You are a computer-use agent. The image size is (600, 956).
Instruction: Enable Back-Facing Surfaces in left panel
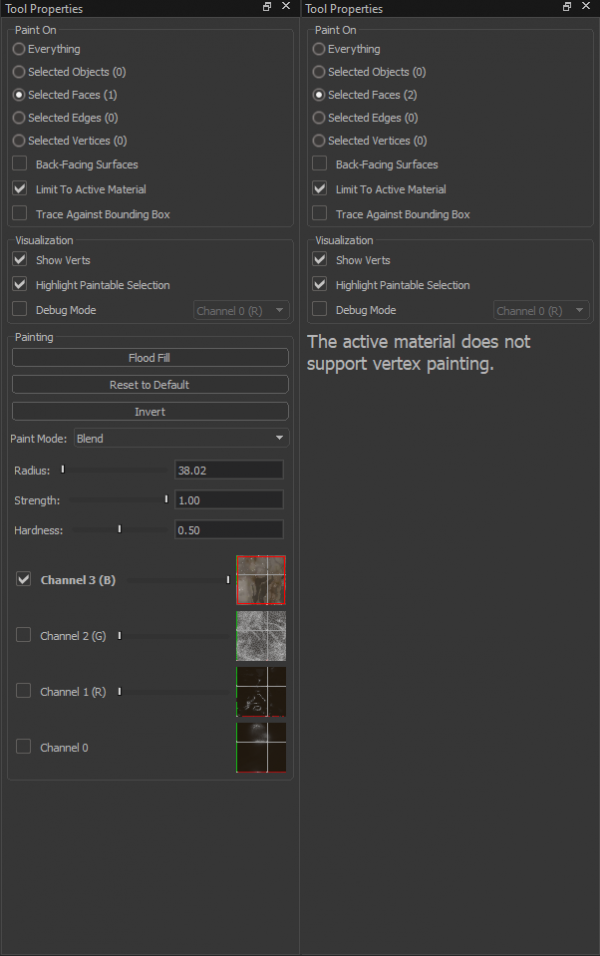click(21, 164)
